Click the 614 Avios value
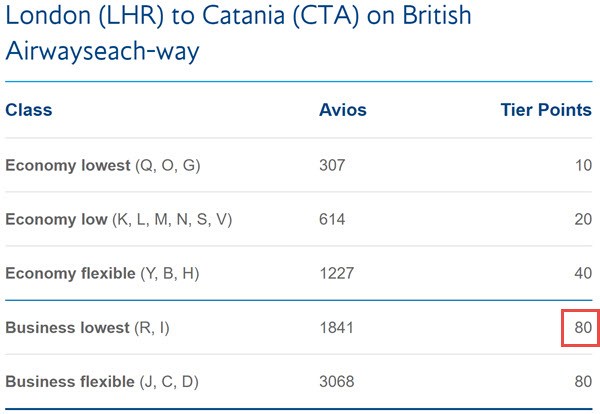 click(332, 219)
